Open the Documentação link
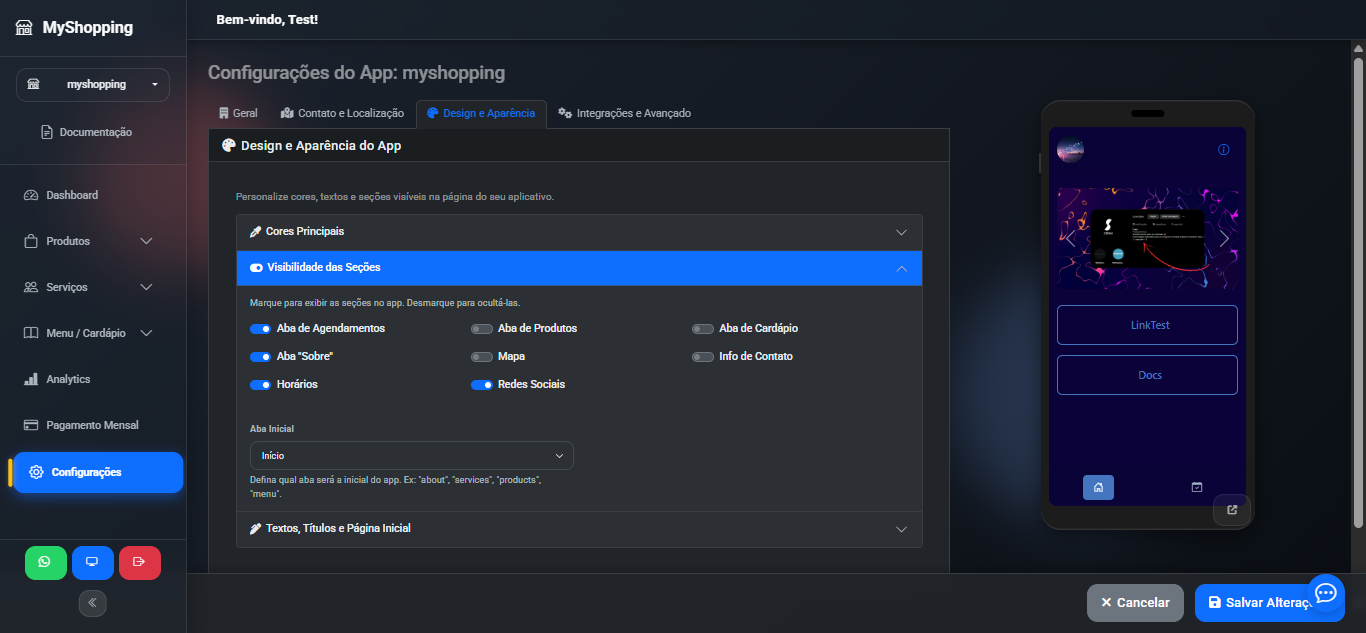 pyautogui.click(x=87, y=132)
